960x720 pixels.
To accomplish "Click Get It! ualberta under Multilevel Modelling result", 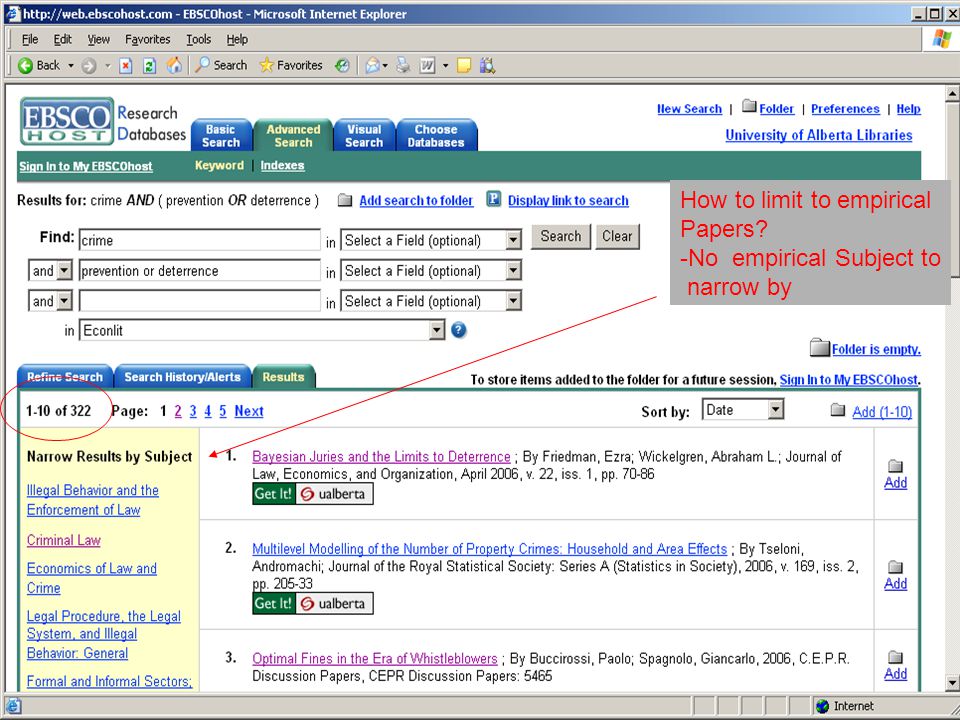I will coord(313,604).
